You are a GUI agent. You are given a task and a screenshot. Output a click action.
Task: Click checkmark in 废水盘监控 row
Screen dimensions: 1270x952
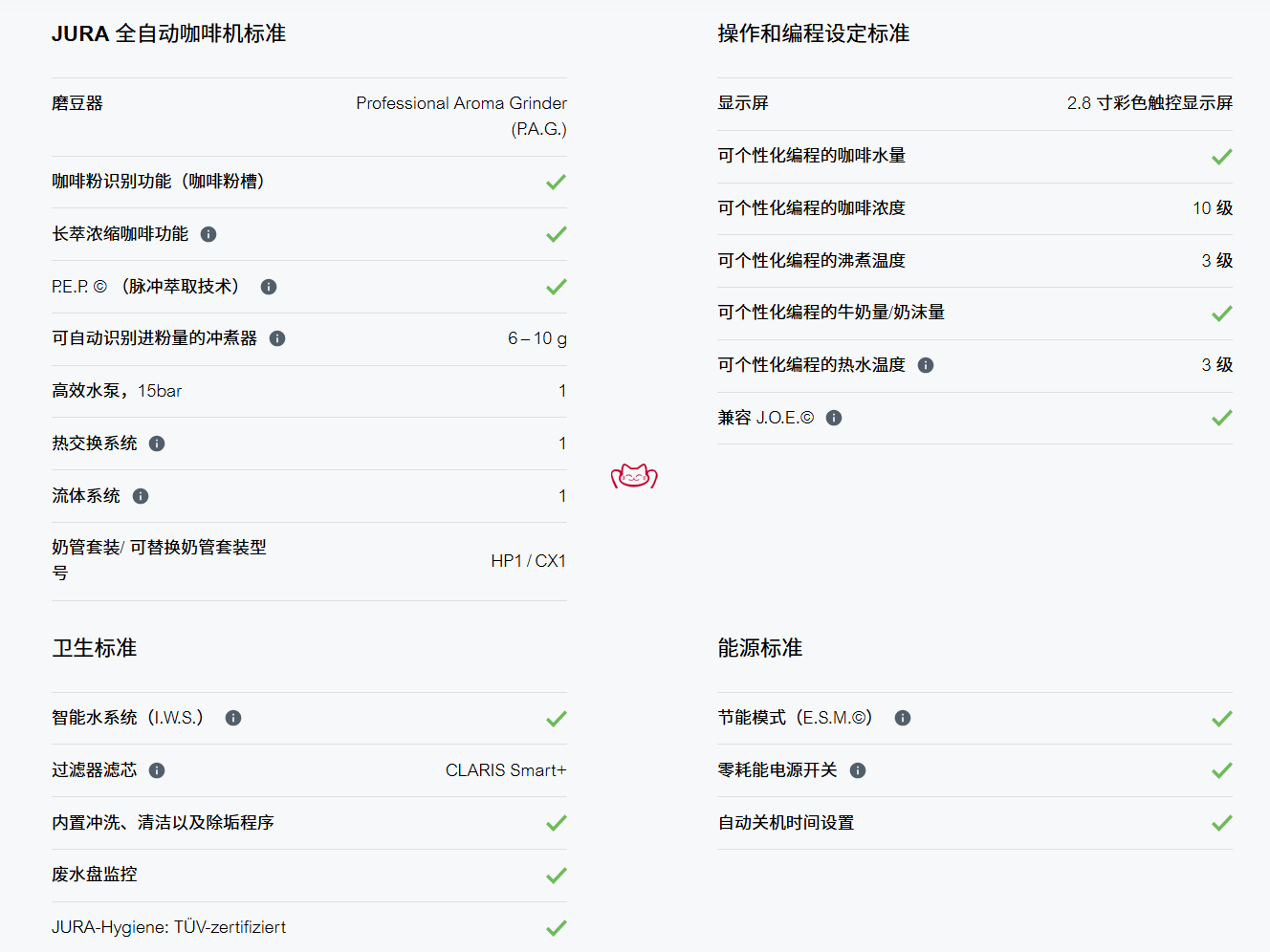tap(556, 876)
